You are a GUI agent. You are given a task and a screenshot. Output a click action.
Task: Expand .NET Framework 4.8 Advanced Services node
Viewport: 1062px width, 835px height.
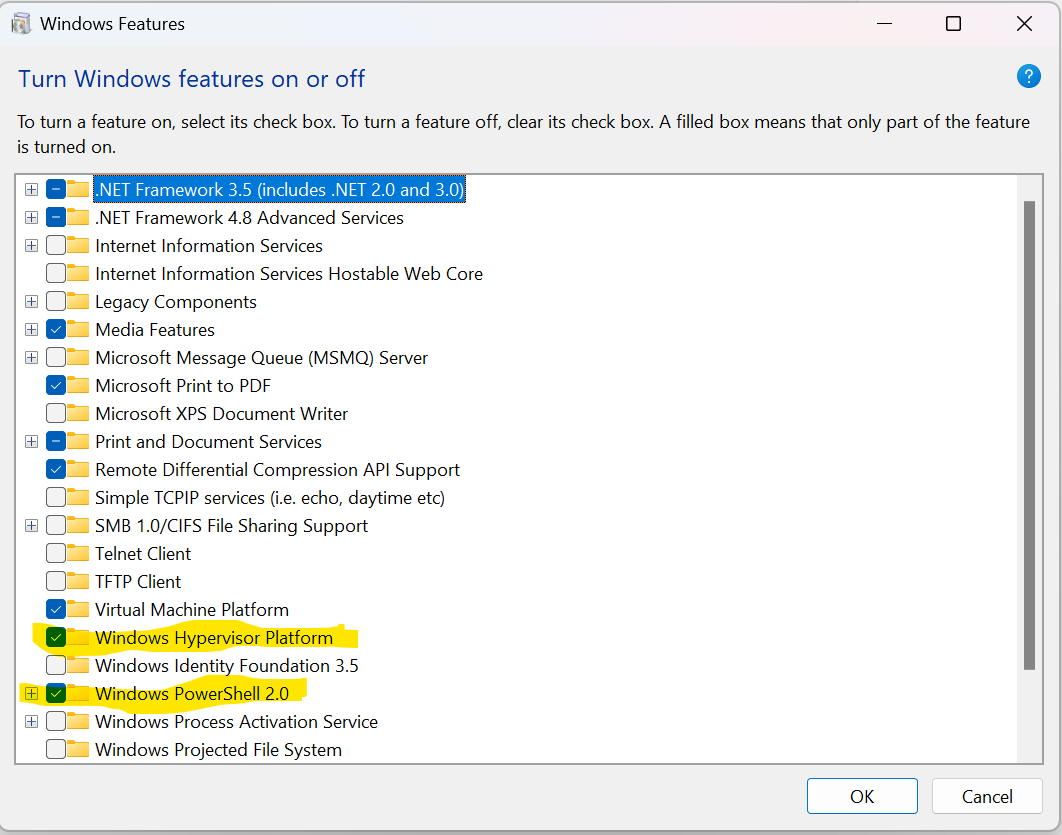(x=31, y=217)
